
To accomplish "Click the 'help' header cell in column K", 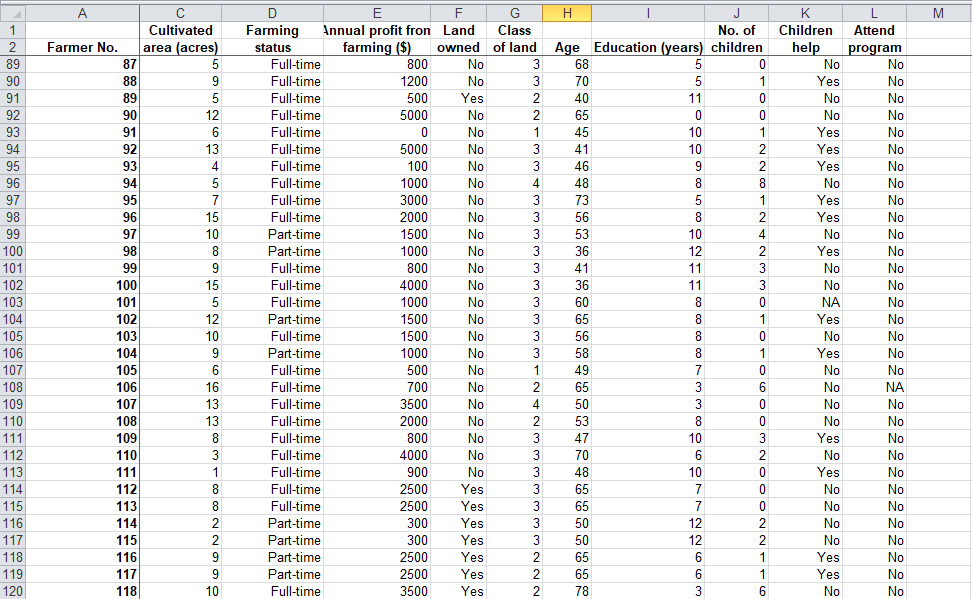I will [x=805, y=47].
